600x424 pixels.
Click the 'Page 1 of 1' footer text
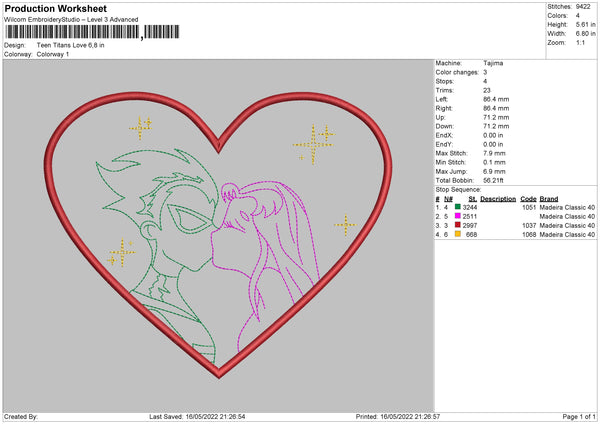[579, 416]
